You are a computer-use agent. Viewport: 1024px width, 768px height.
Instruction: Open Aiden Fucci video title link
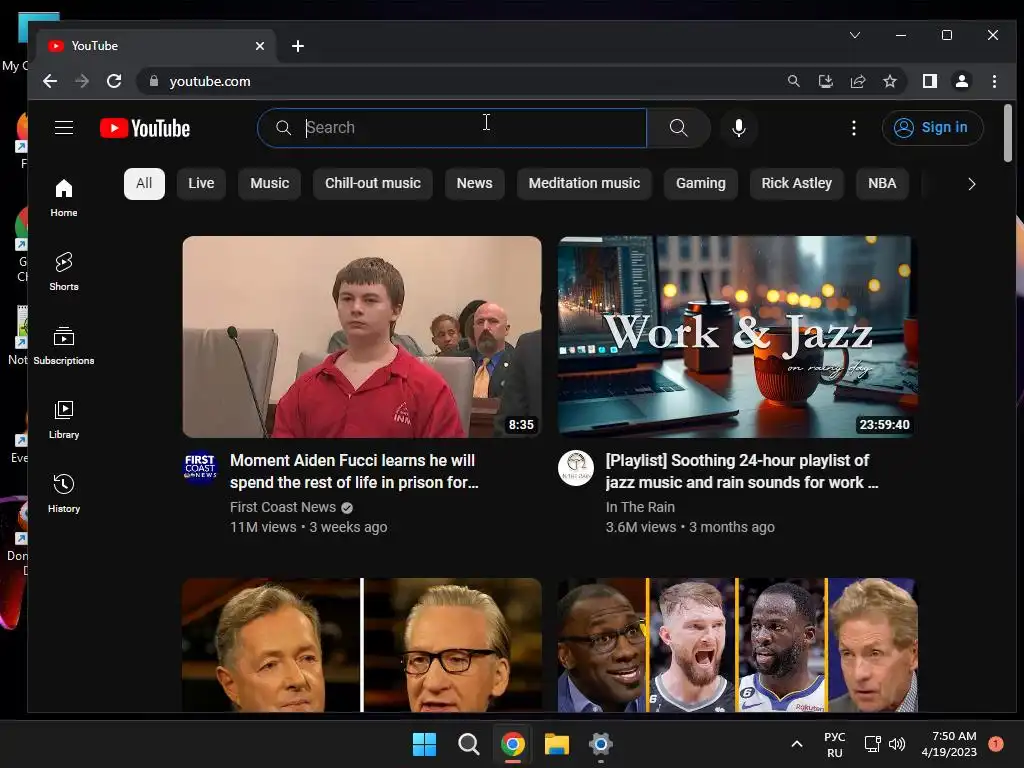pyautogui.click(x=354, y=472)
